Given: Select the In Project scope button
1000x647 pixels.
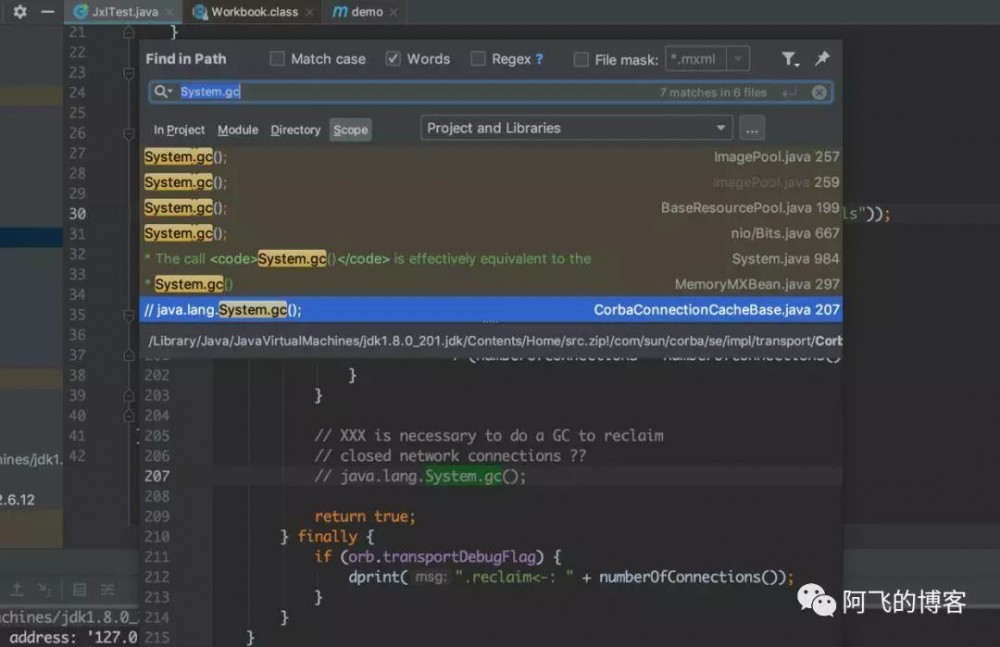Looking at the screenshot, I should (179, 130).
